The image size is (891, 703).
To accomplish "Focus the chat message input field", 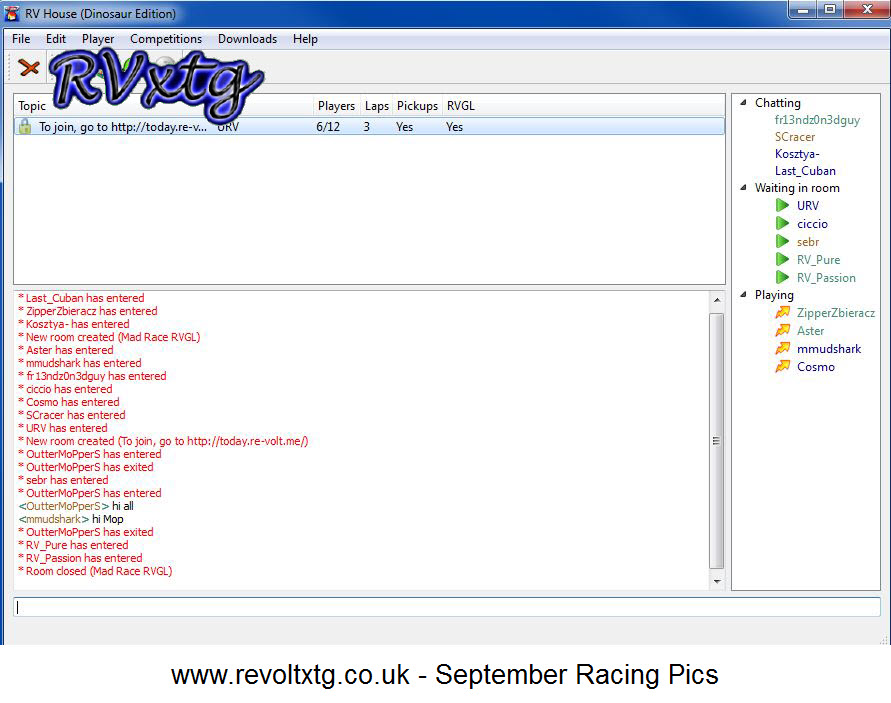I will pyautogui.click(x=447, y=607).
